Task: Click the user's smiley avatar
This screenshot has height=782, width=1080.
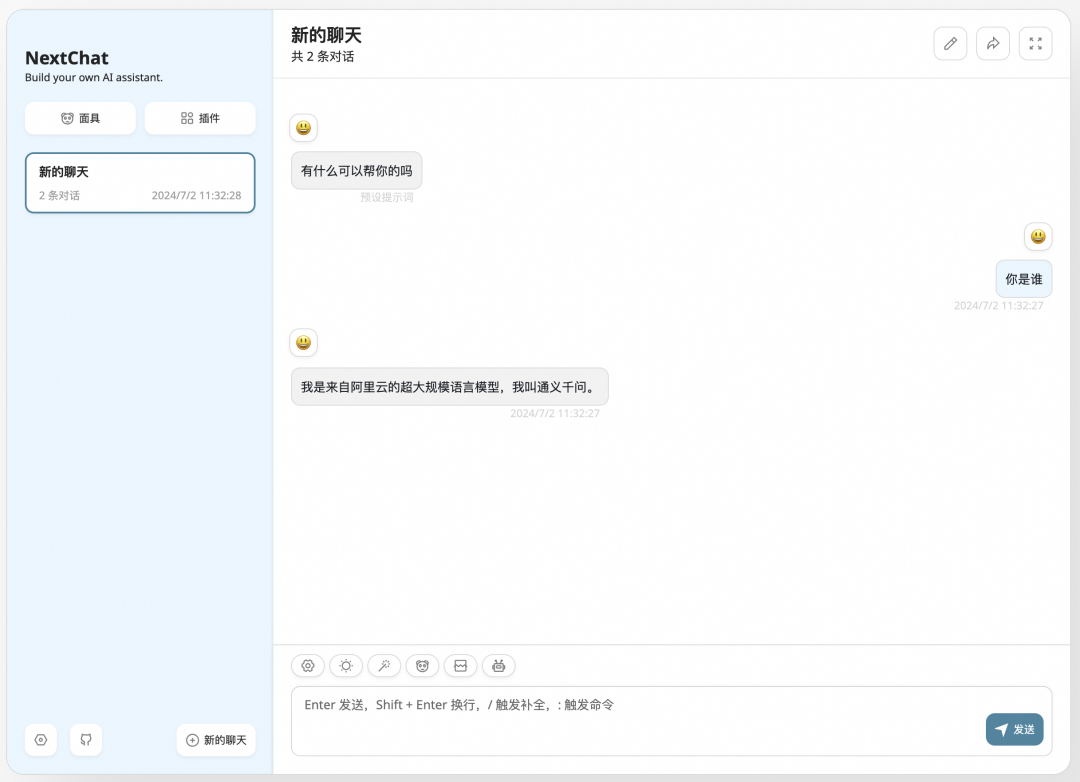Action: (x=1038, y=236)
